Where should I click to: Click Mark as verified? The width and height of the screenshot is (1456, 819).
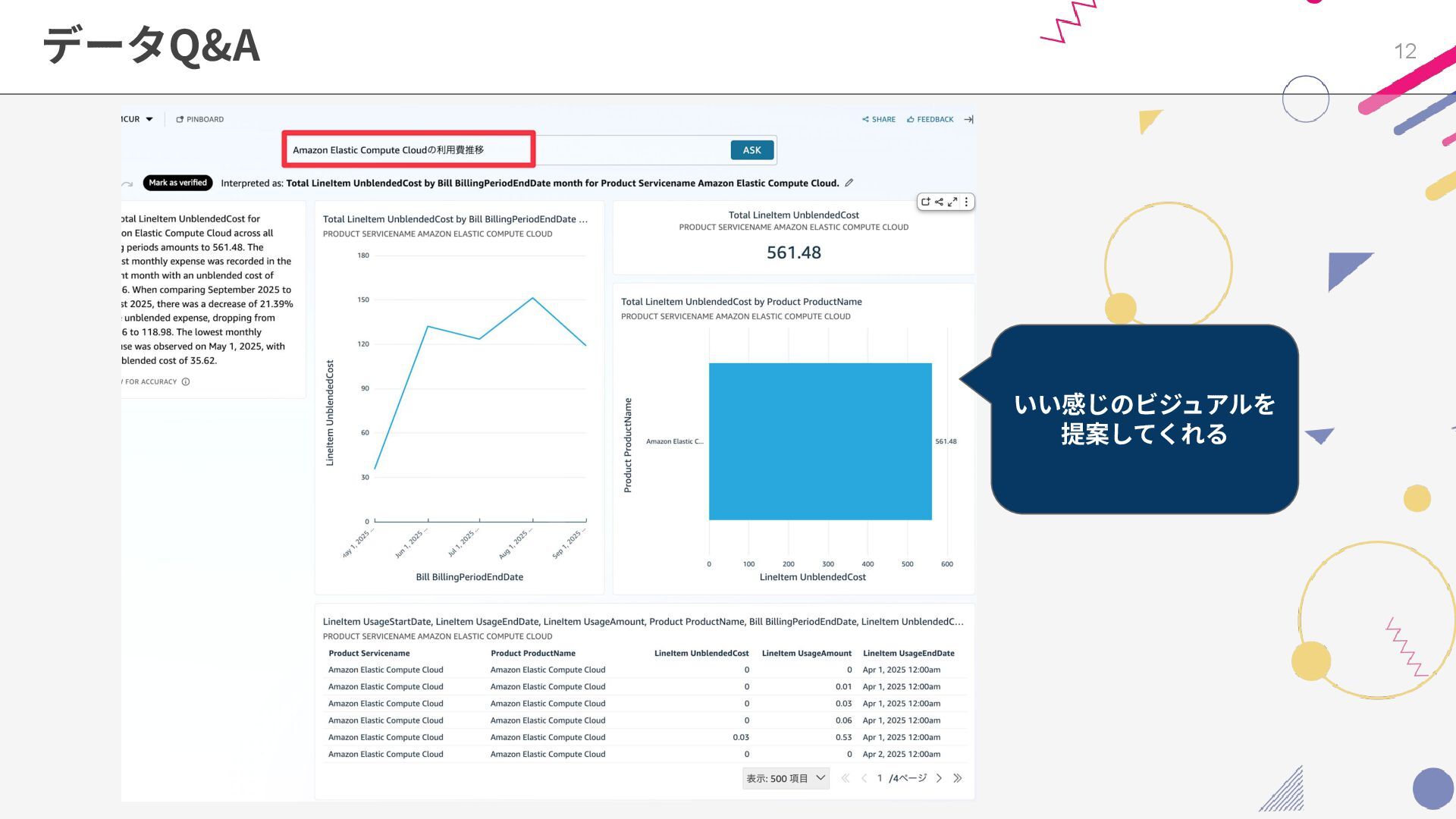[x=177, y=183]
